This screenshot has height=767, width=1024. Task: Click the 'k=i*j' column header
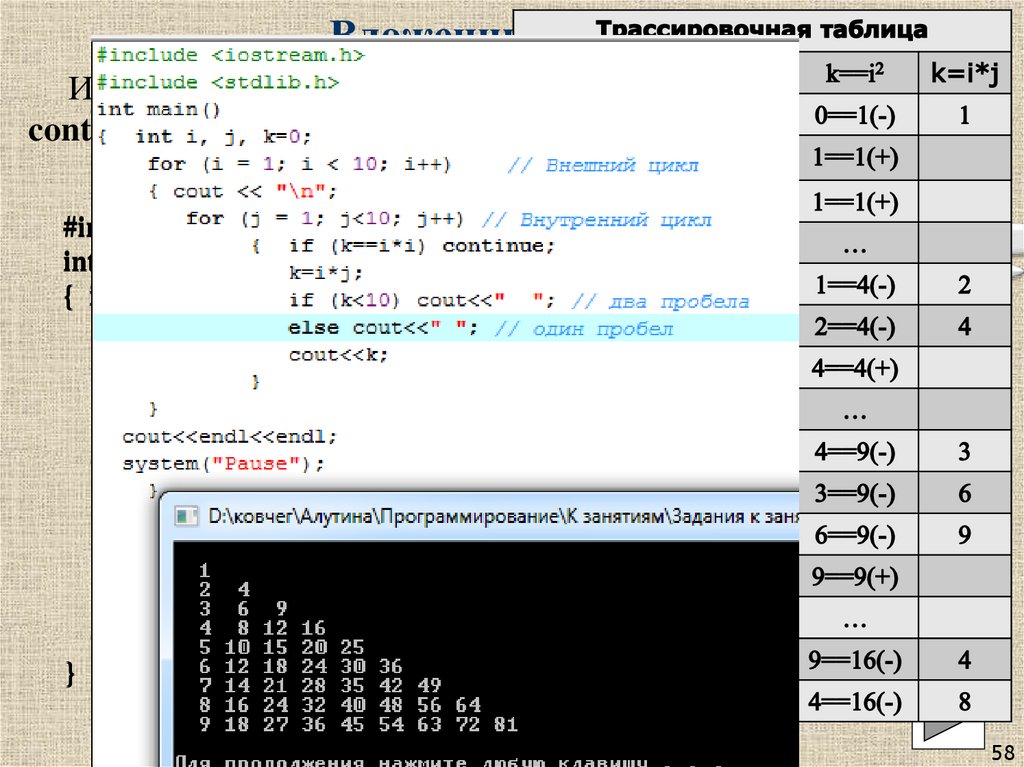pyautogui.click(x=964, y=73)
